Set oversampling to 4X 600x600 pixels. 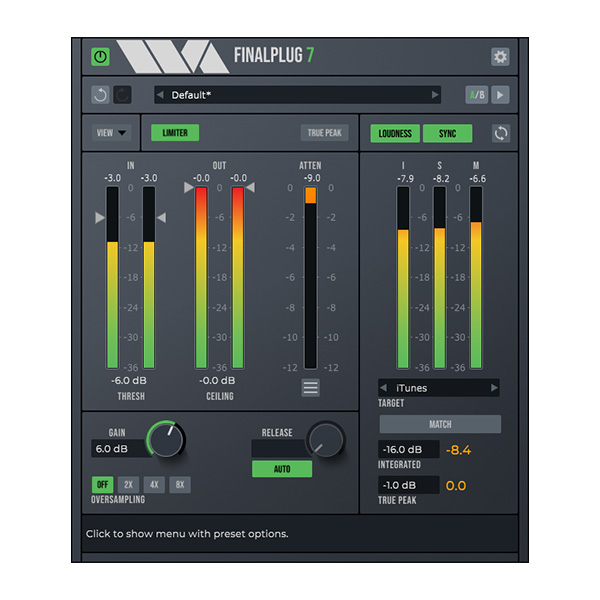tap(154, 485)
